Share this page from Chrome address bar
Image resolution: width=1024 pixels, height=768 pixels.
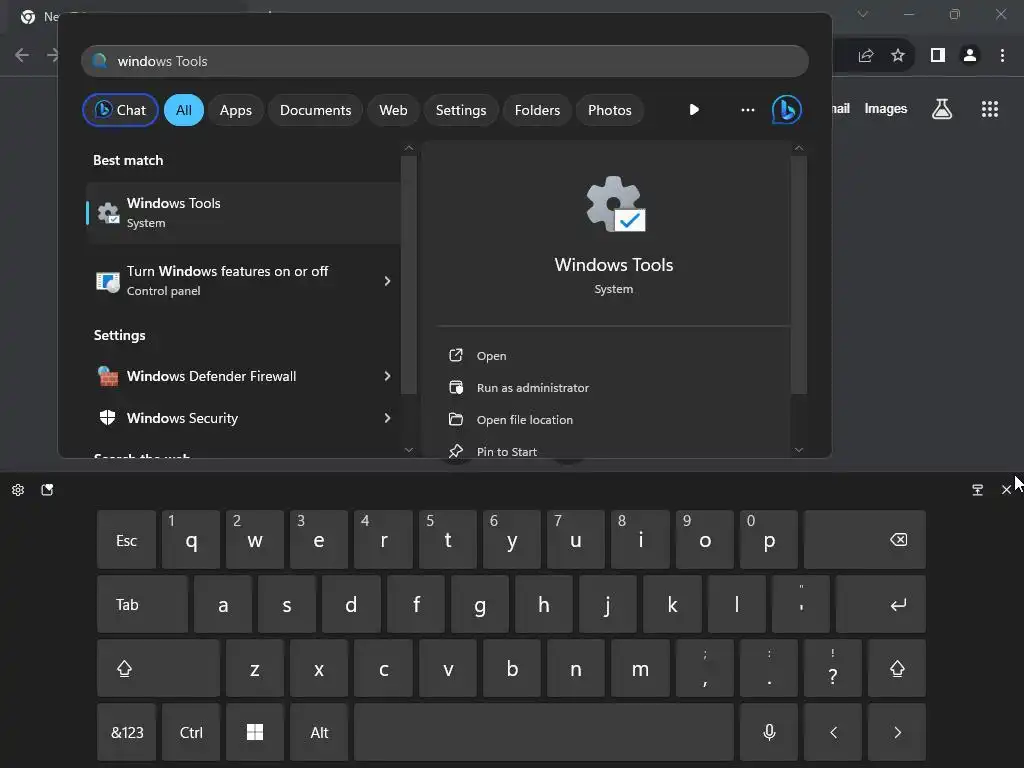coord(866,56)
